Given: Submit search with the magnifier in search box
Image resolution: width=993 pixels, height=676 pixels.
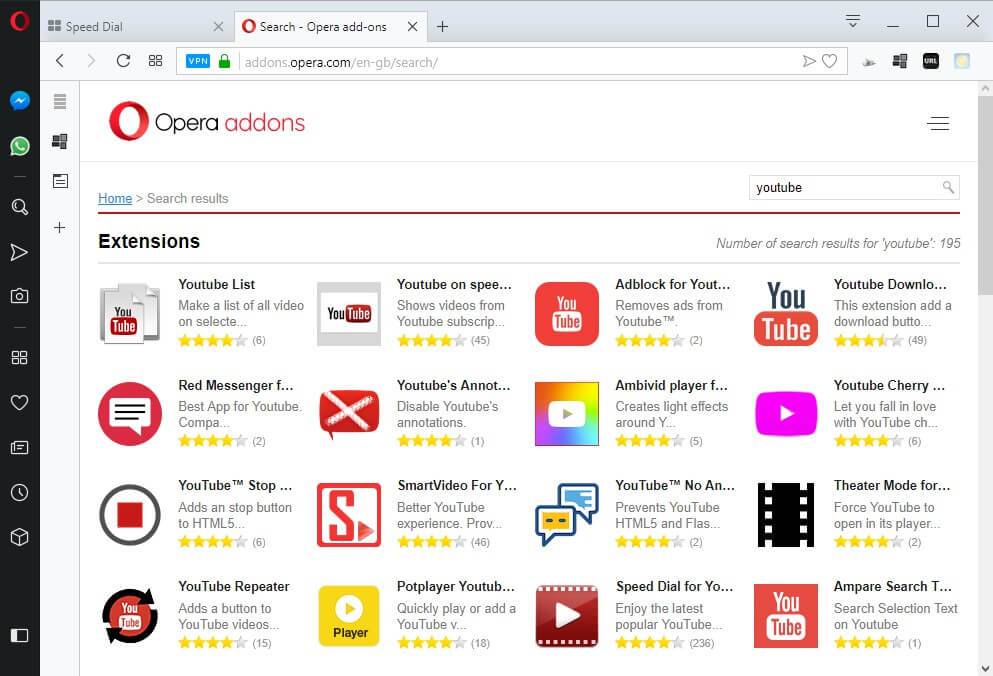Looking at the screenshot, I should (x=948, y=187).
